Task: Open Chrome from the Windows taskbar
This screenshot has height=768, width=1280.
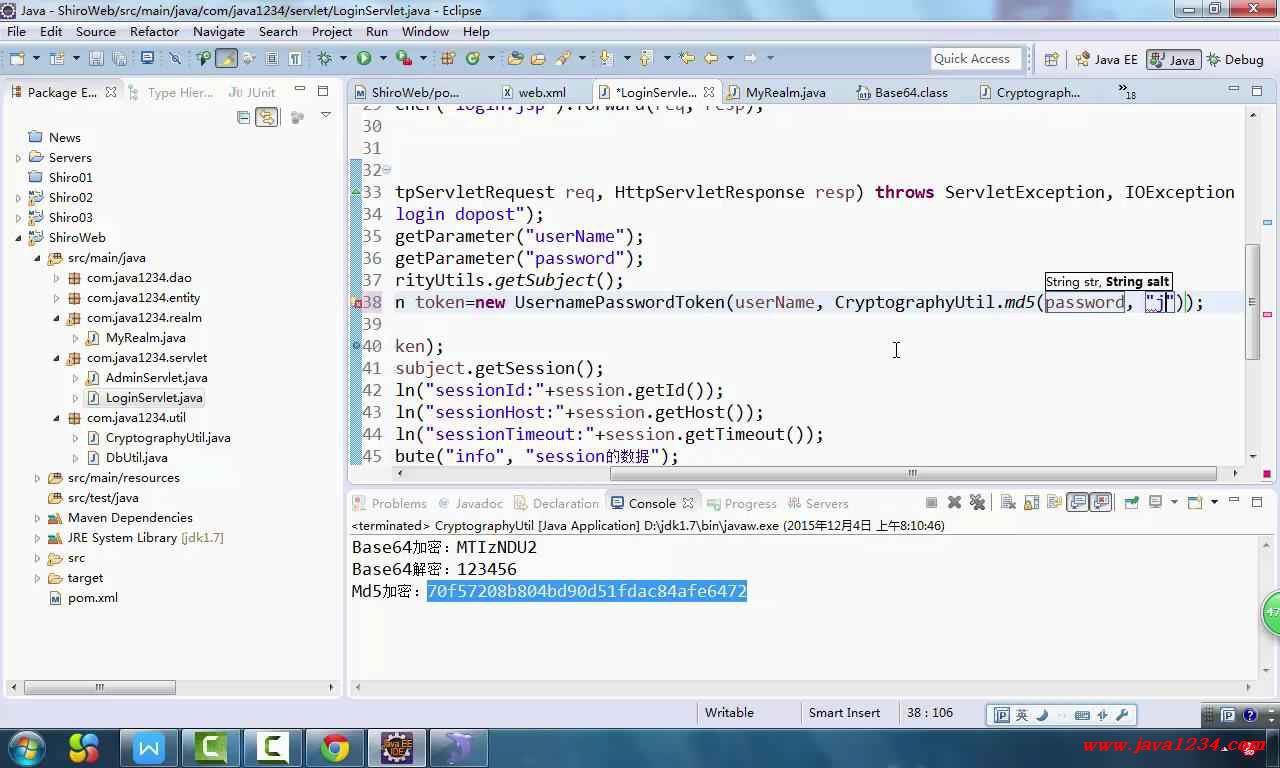Action: pos(334,747)
